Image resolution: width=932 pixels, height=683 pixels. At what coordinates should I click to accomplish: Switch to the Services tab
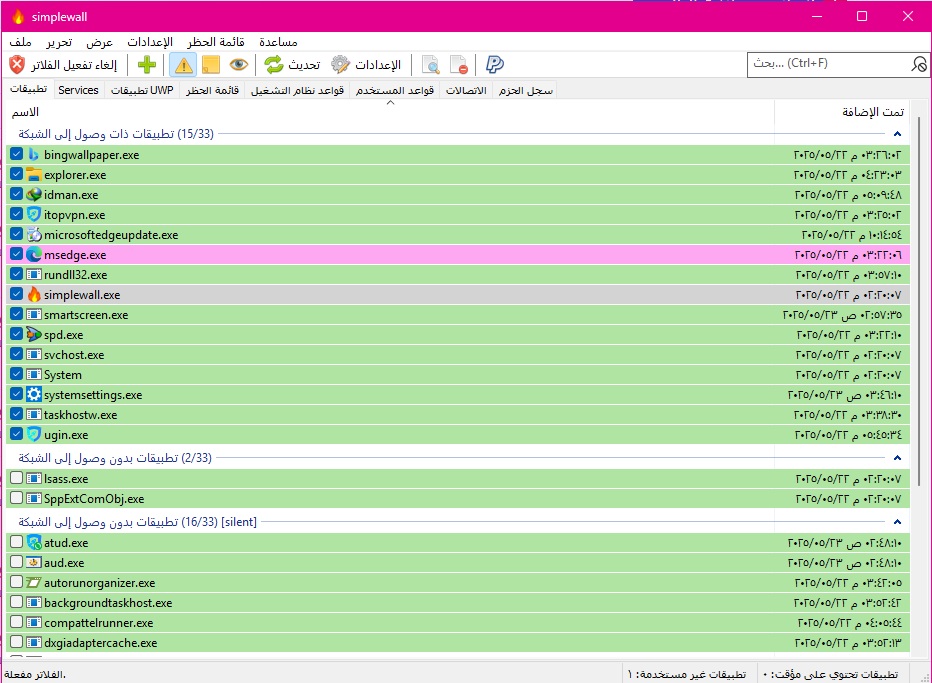click(x=78, y=90)
